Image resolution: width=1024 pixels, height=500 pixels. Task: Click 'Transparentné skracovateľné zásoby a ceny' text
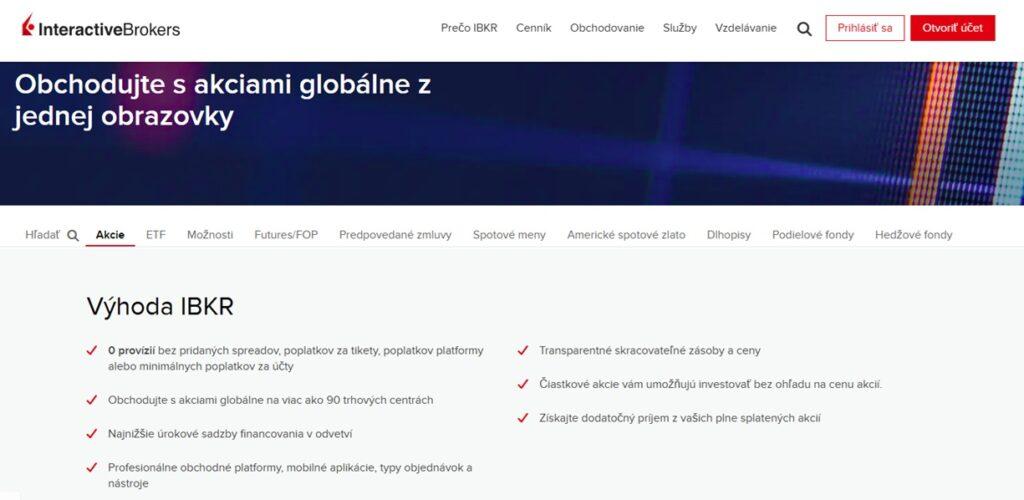(x=650, y=351)
